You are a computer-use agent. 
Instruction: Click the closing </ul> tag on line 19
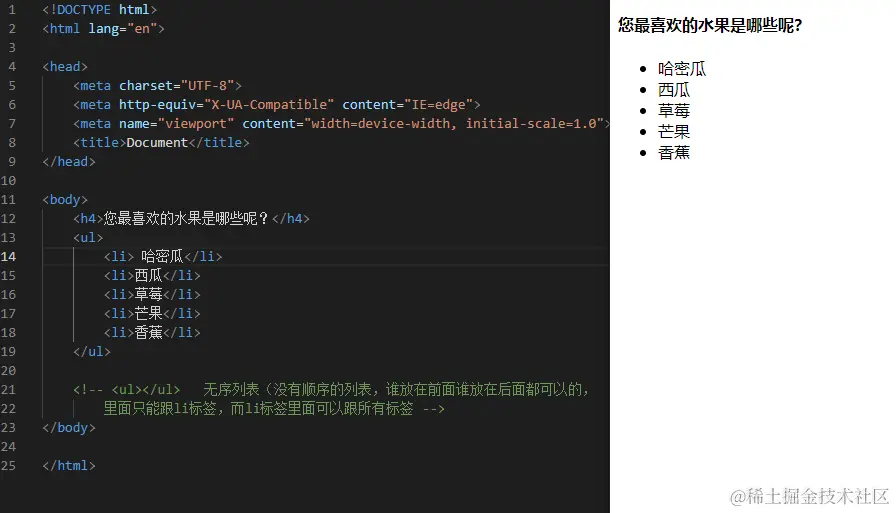[x=92, y=351]
